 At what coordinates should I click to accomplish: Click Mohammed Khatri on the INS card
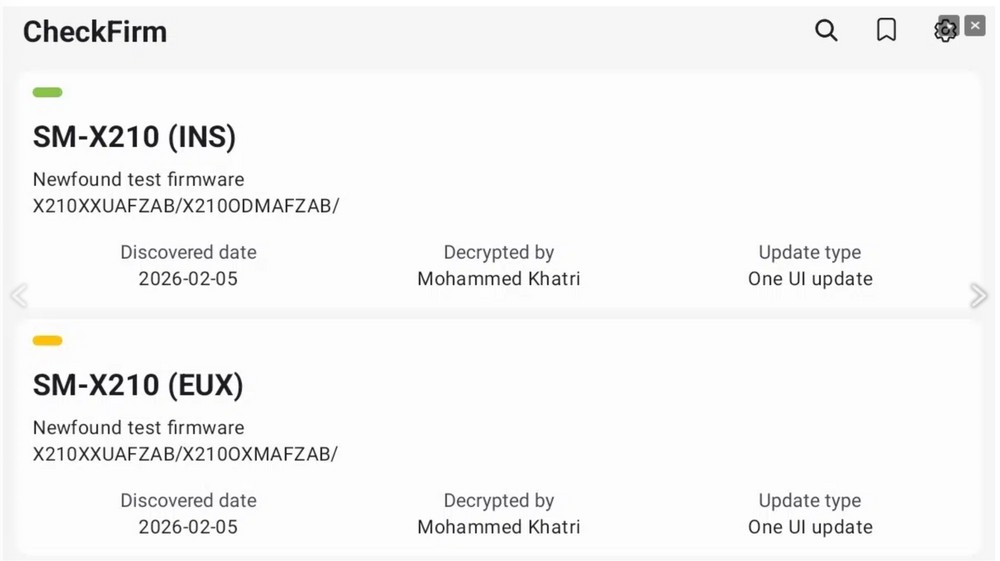(x=498, y=279)
